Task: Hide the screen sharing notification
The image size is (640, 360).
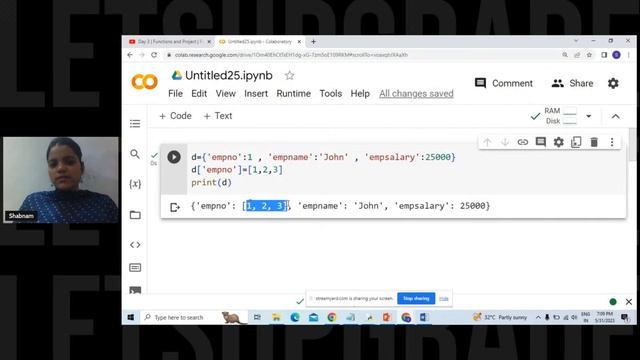Action: tap(444, 299)
